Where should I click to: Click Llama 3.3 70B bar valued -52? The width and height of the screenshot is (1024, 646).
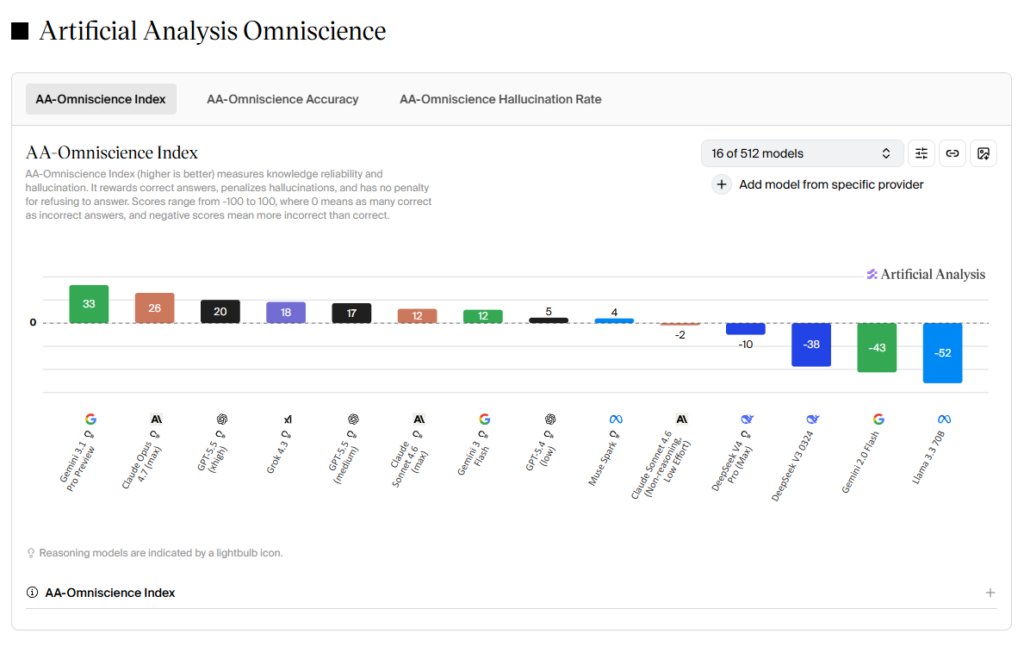click(942, 353)
